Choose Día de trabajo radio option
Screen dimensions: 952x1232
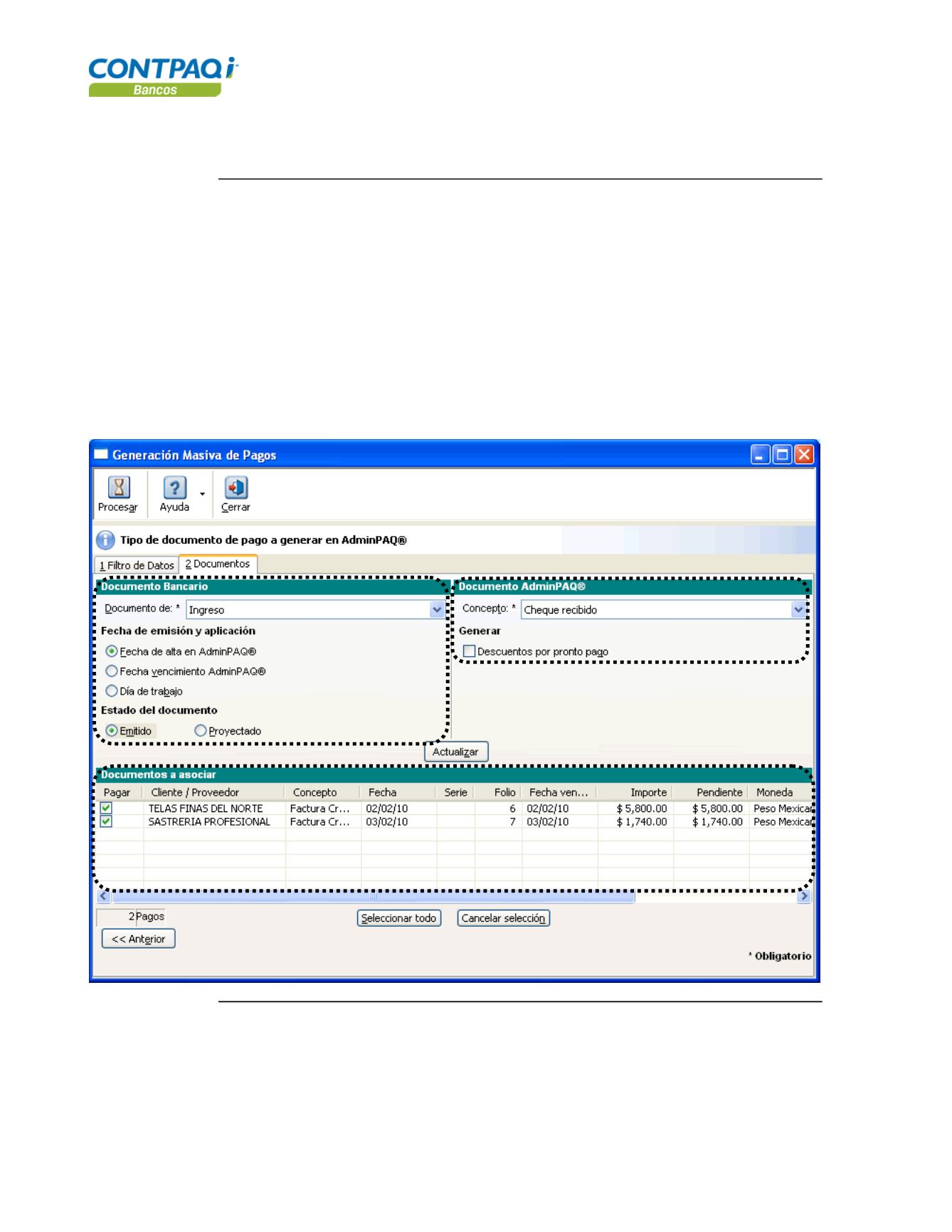112,691
